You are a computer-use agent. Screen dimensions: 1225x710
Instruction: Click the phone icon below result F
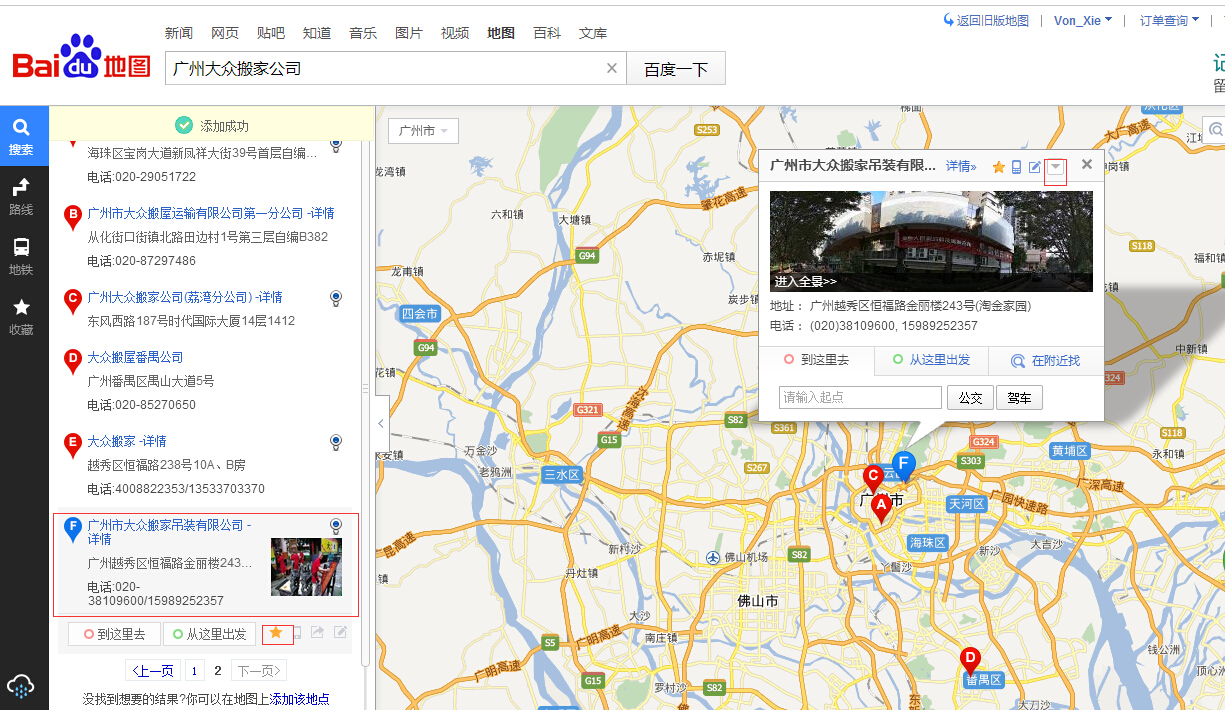(297, 632)
